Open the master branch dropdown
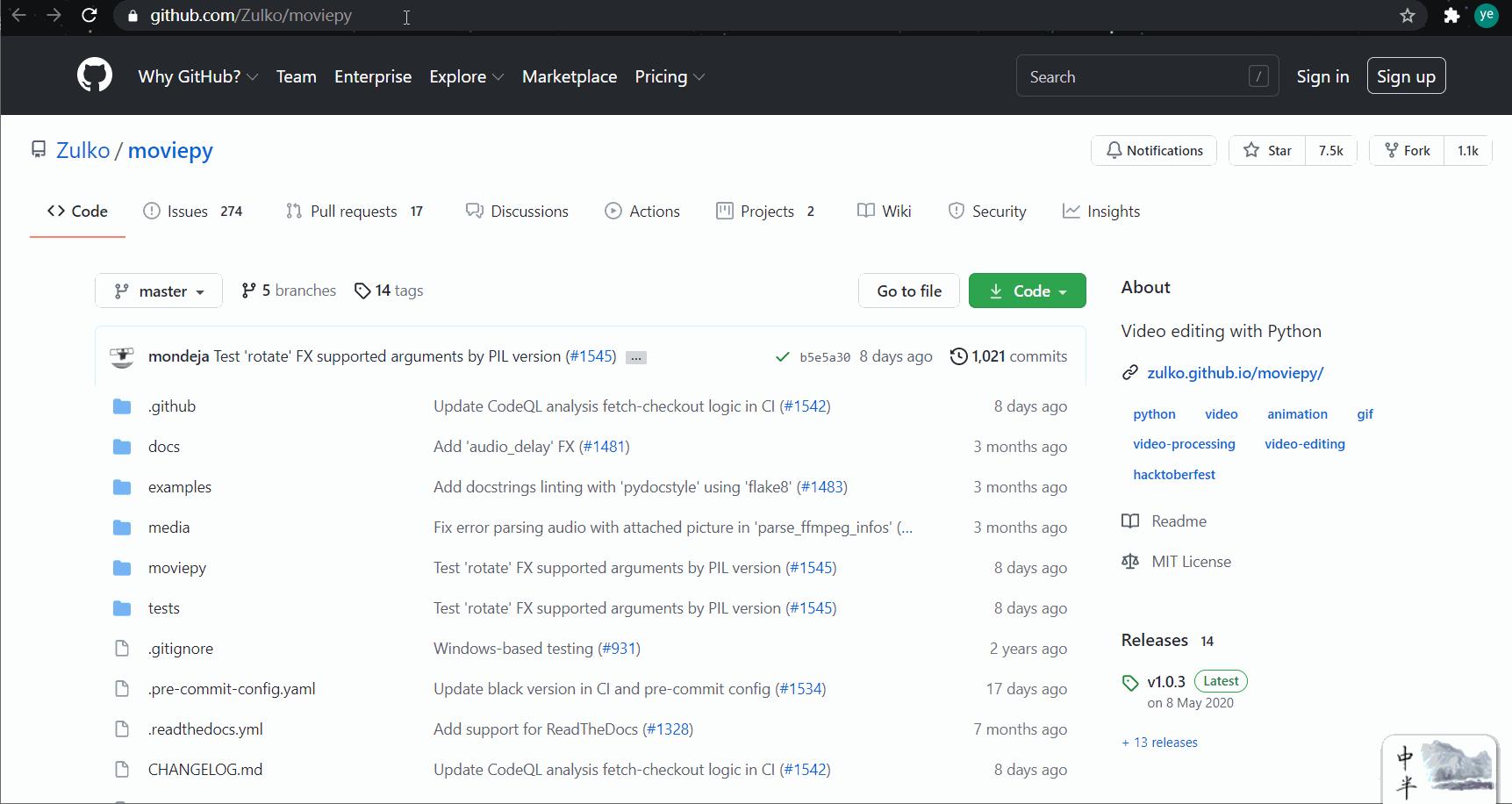The image size is (1512, 804). coord(159,291)
